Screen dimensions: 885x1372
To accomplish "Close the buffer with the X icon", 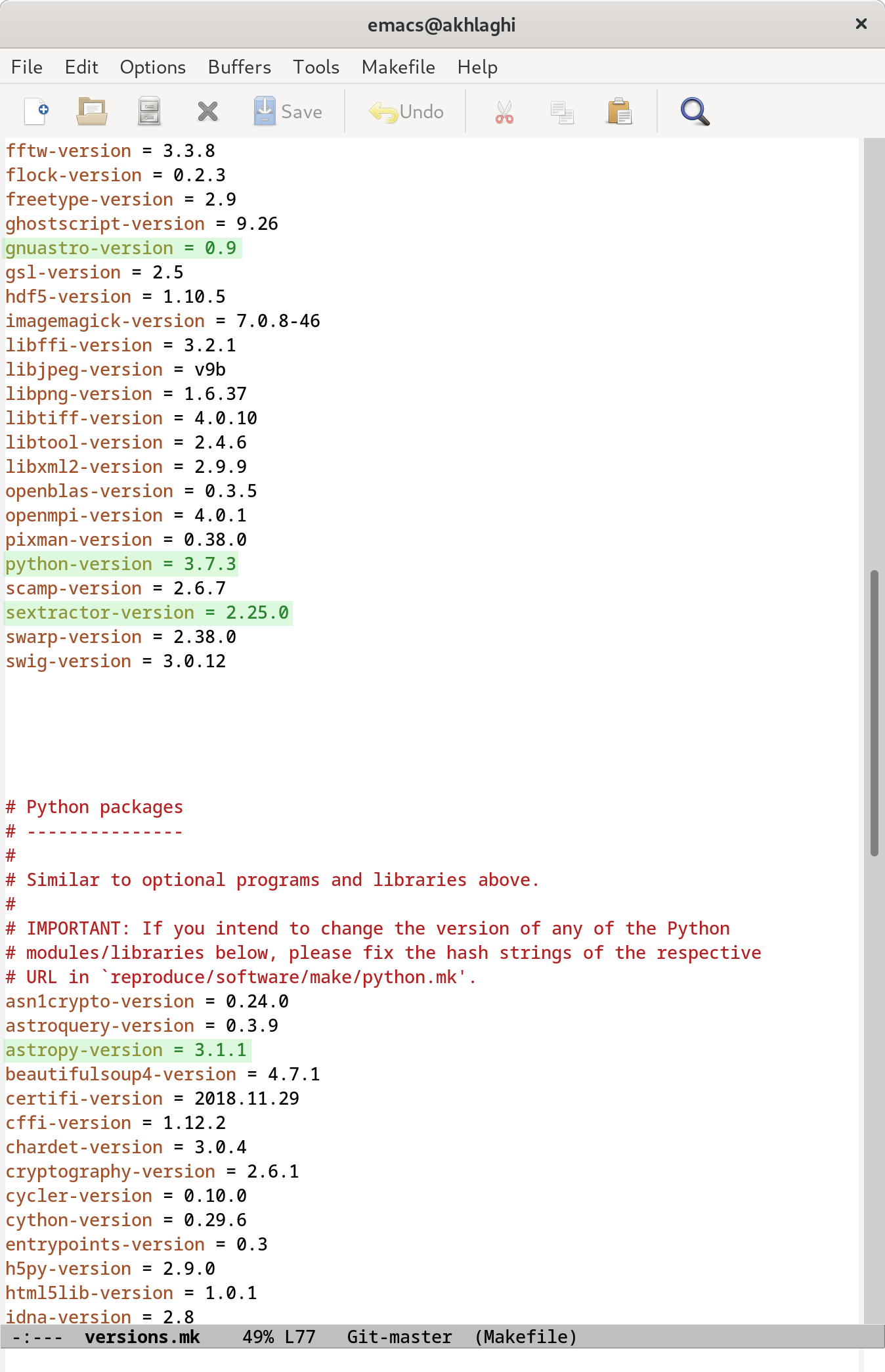I will point(207,112).
